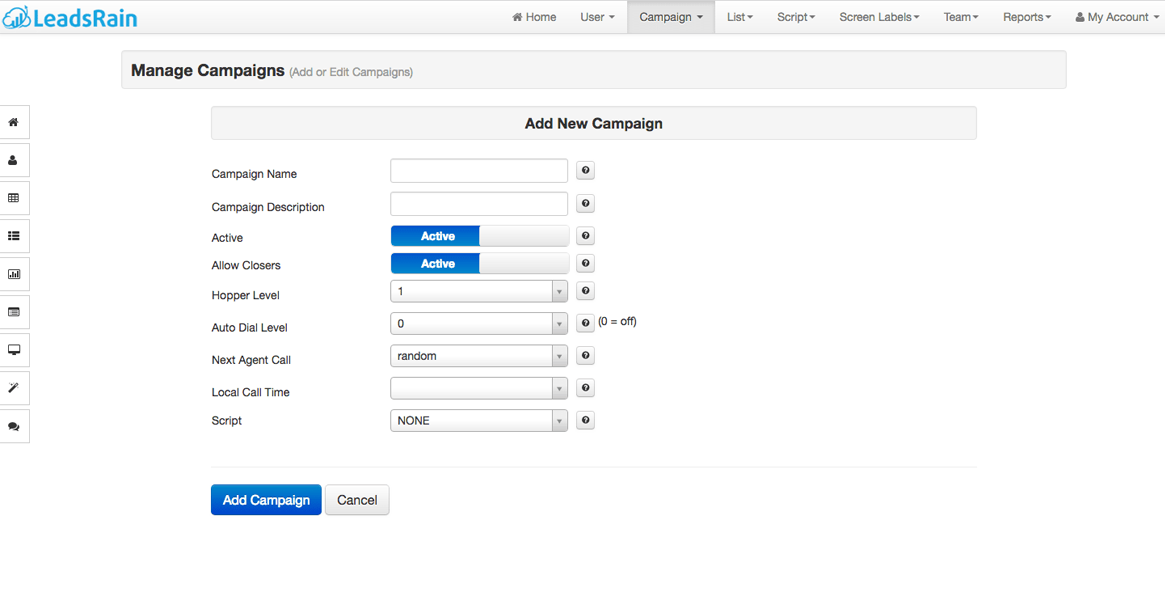Open the user icon in left sidebar
The height and width of the screenshot is (593, 1165).
pyautogui.click(x=14, y=161)
